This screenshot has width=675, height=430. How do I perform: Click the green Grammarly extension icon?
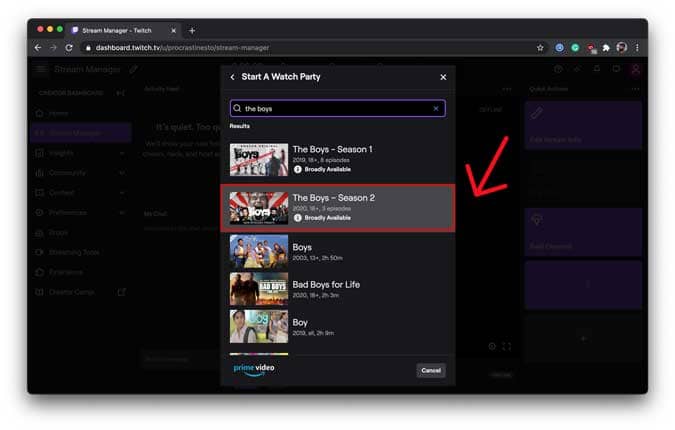575,48
